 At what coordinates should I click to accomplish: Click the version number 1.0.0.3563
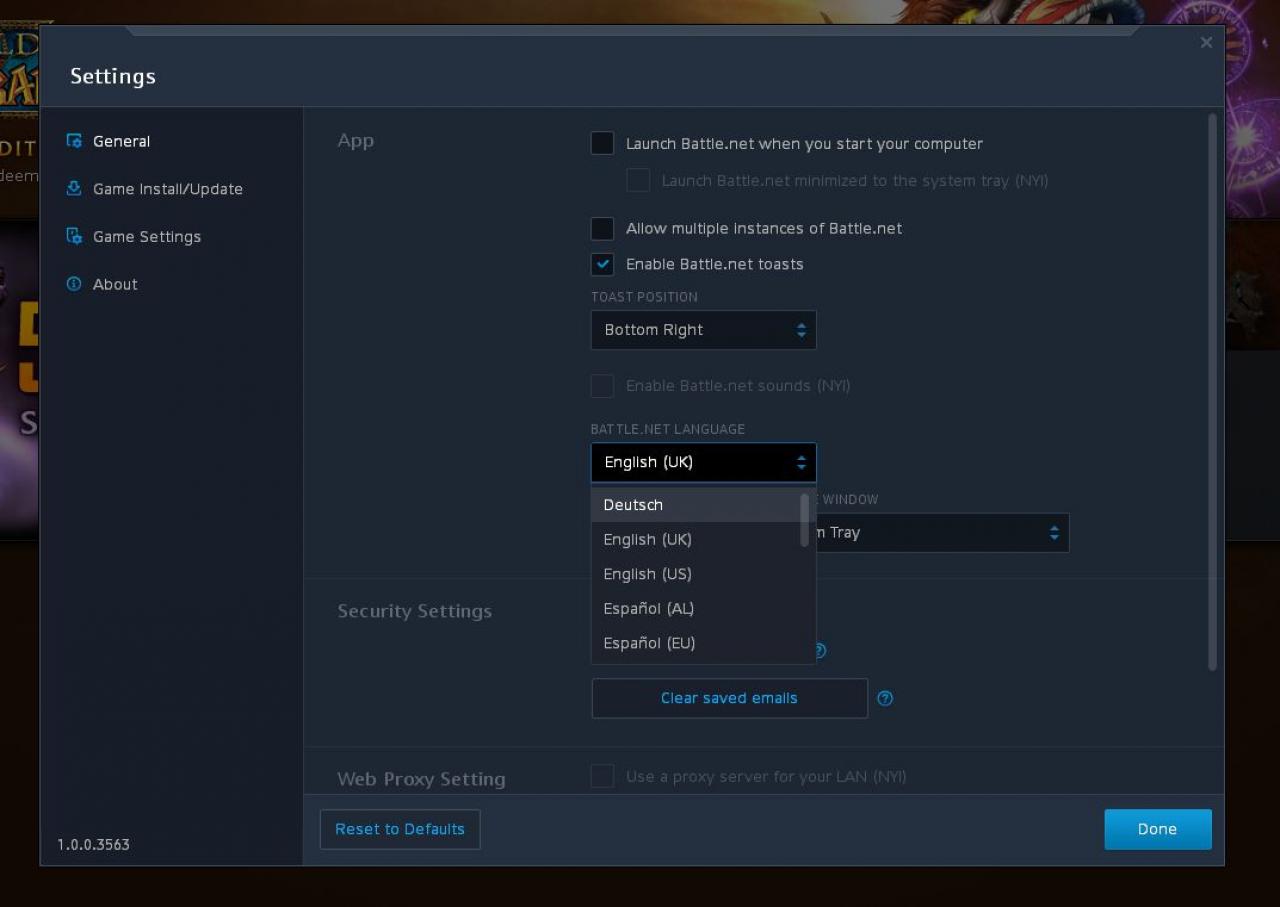point(93,844)
